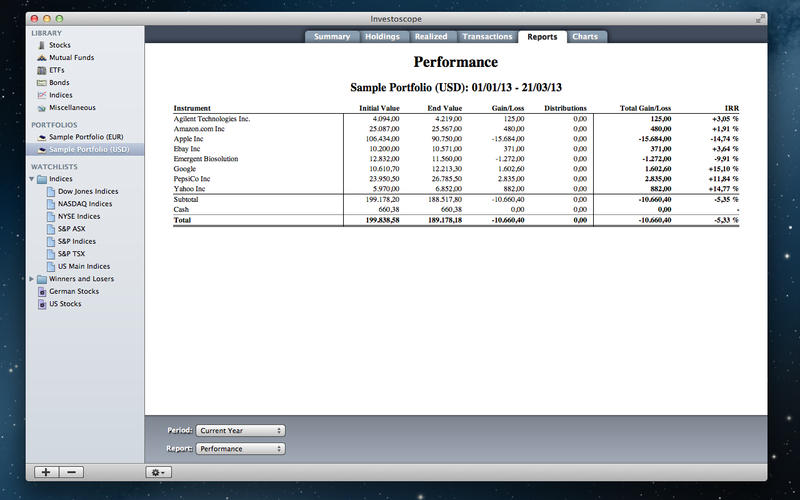Viewport: 800px width, 500px height.
Task: Open the Transactions tab
Action: (487, 37)
